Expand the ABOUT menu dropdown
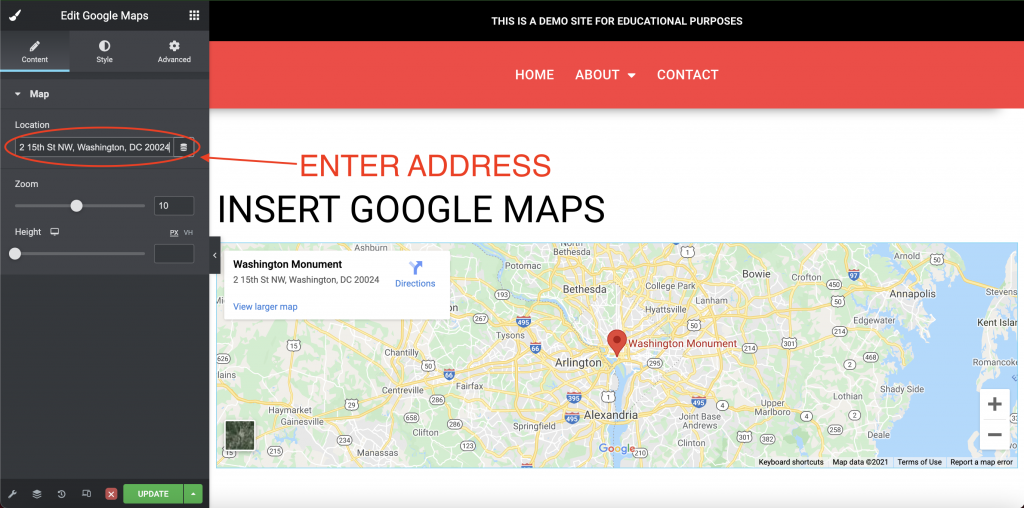The width and height of the screenshot is (1024, 508). point(605,75)
